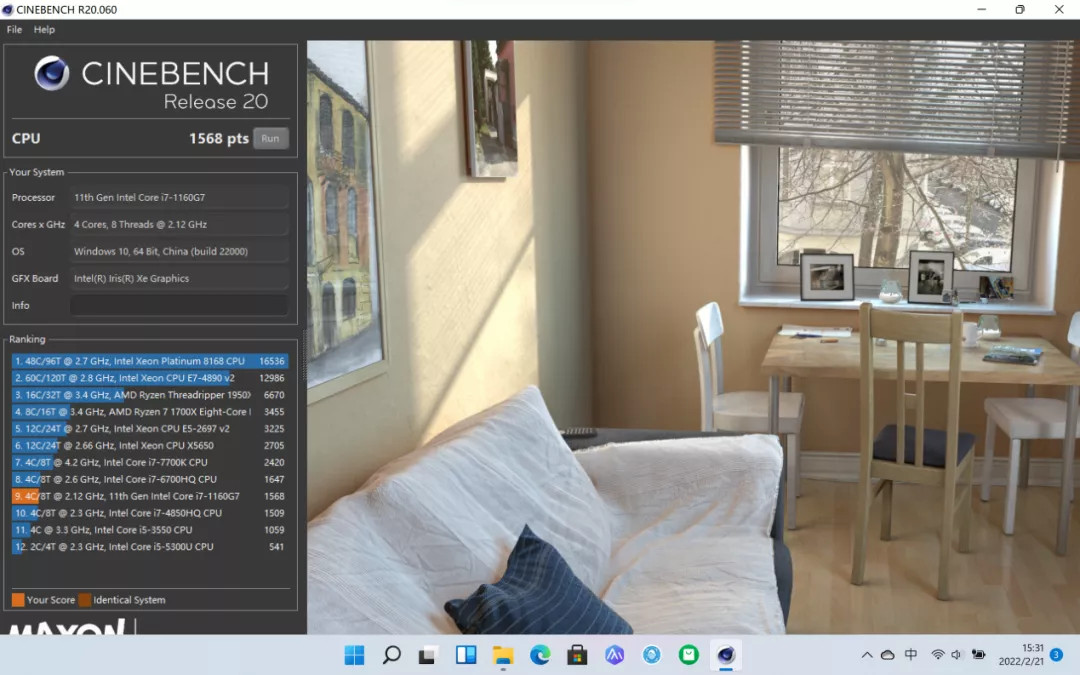The height and width of the screenshot is (675, 1080).
Task: Open the File menu
Action: tap(14, 30)
